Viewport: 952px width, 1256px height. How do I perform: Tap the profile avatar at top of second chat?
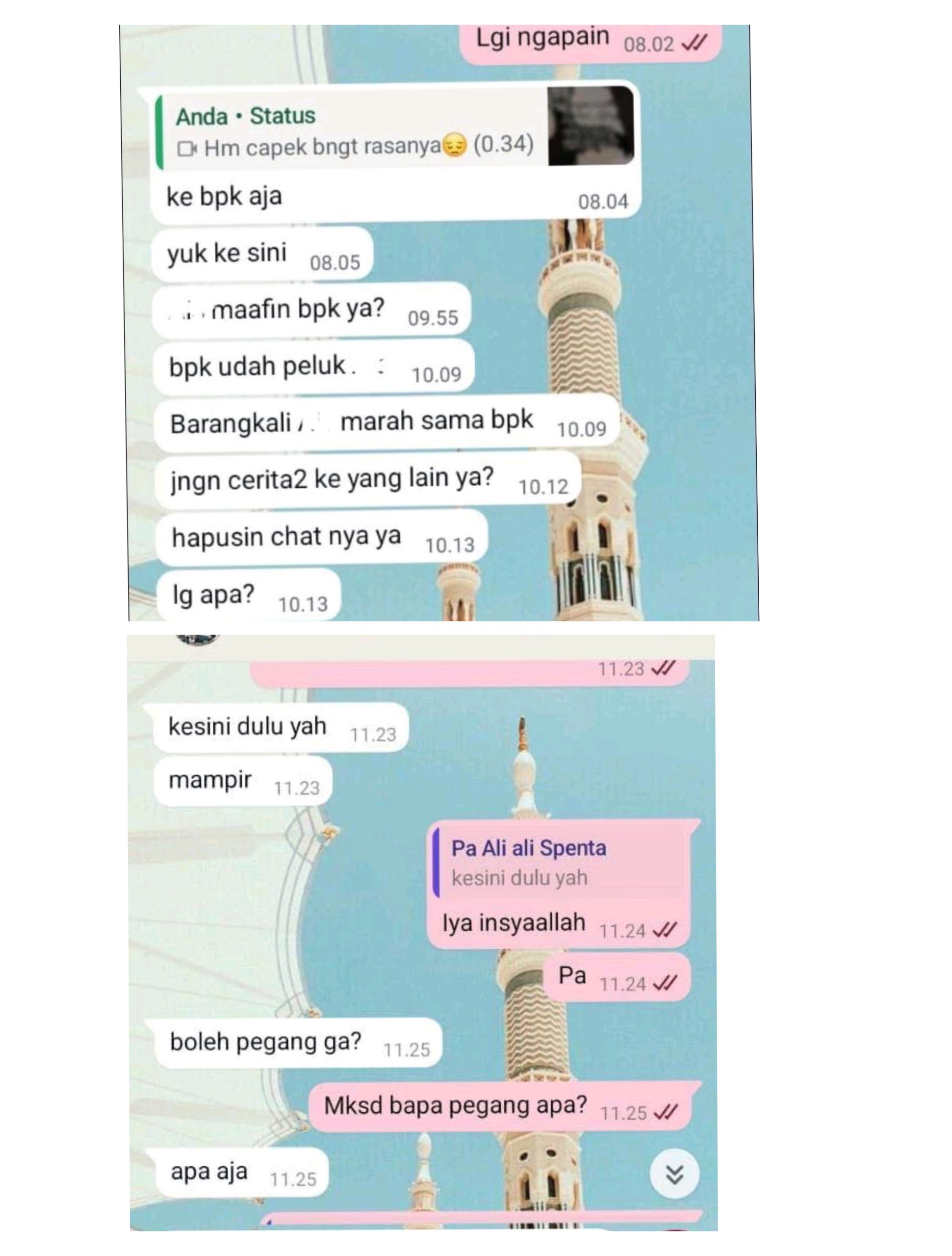pyautogui.click(x=197, y=640)
